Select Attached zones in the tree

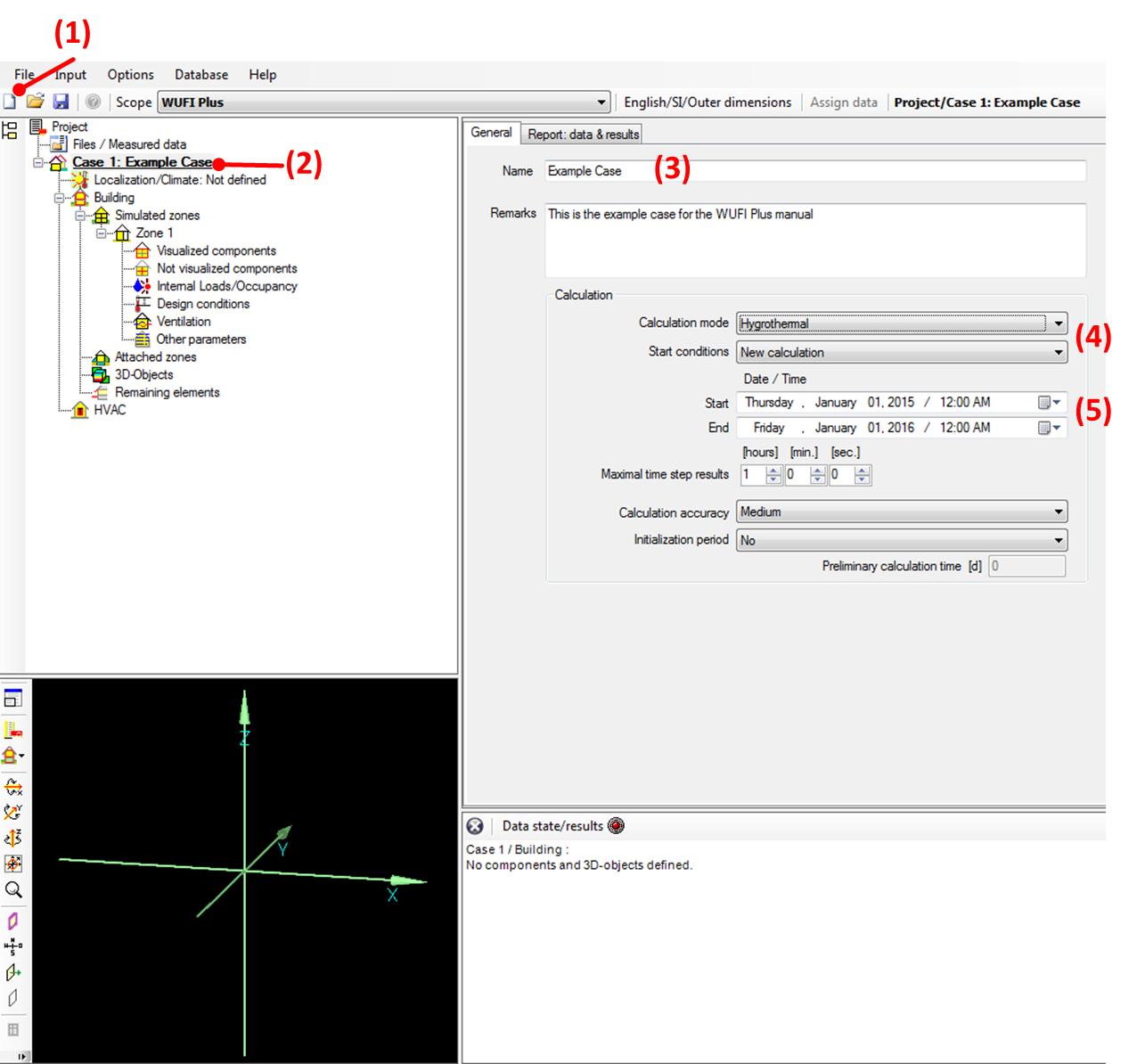point(156,357)
